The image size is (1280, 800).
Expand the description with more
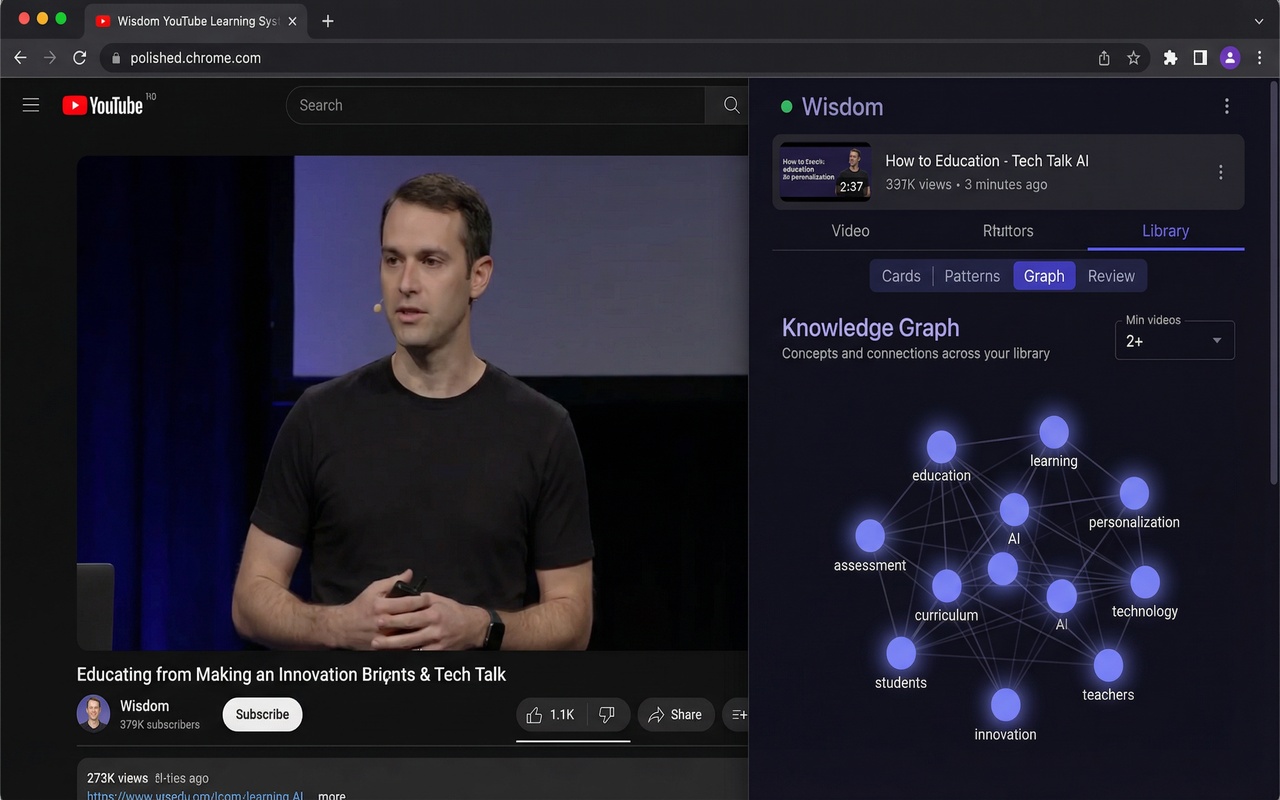pyautogui.click(x=331, y=795)
